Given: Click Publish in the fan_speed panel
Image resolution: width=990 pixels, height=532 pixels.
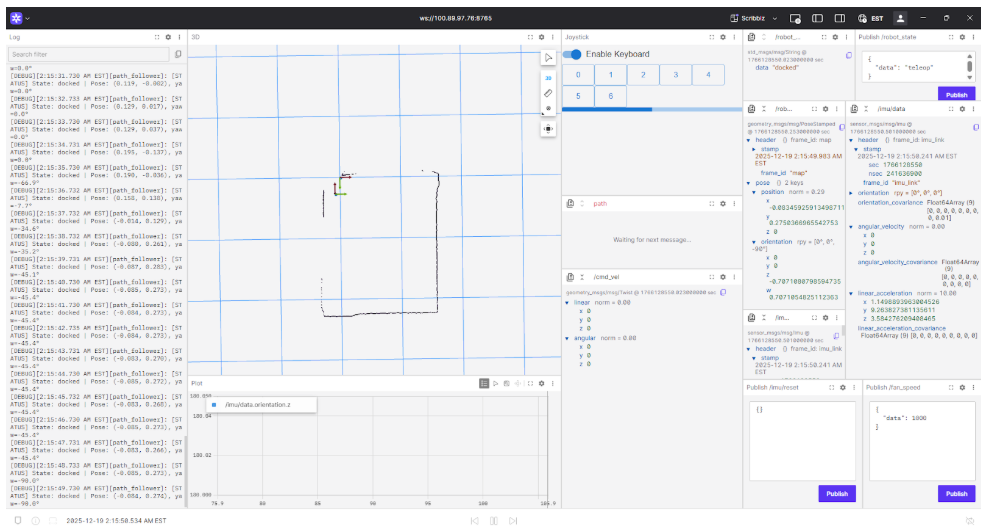Looking at the screenshot, I should pyautogui.click(x=956, y=493).
